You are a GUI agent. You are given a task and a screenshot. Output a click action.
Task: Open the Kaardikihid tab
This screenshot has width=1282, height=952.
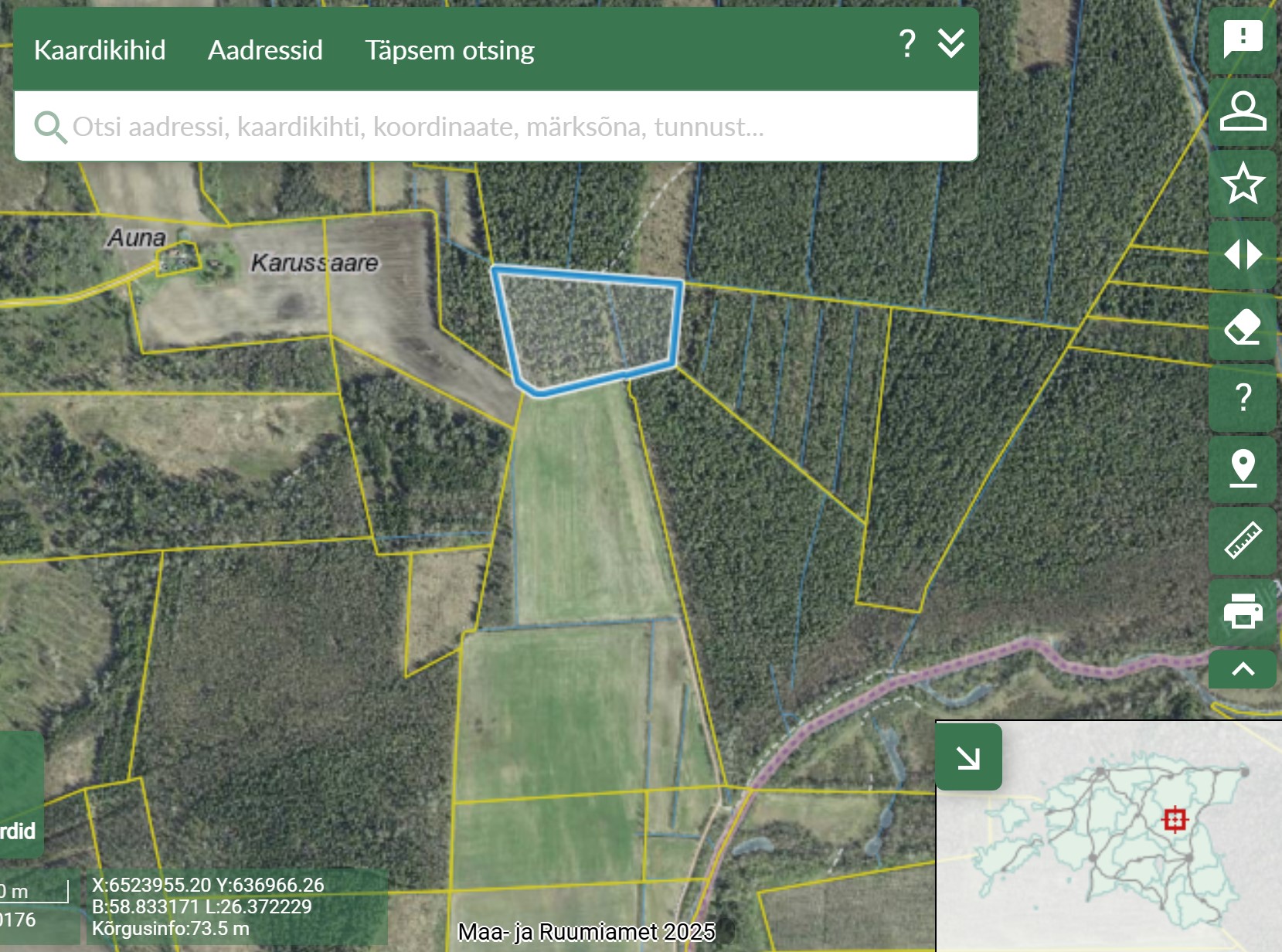click(x=100, y=50)
